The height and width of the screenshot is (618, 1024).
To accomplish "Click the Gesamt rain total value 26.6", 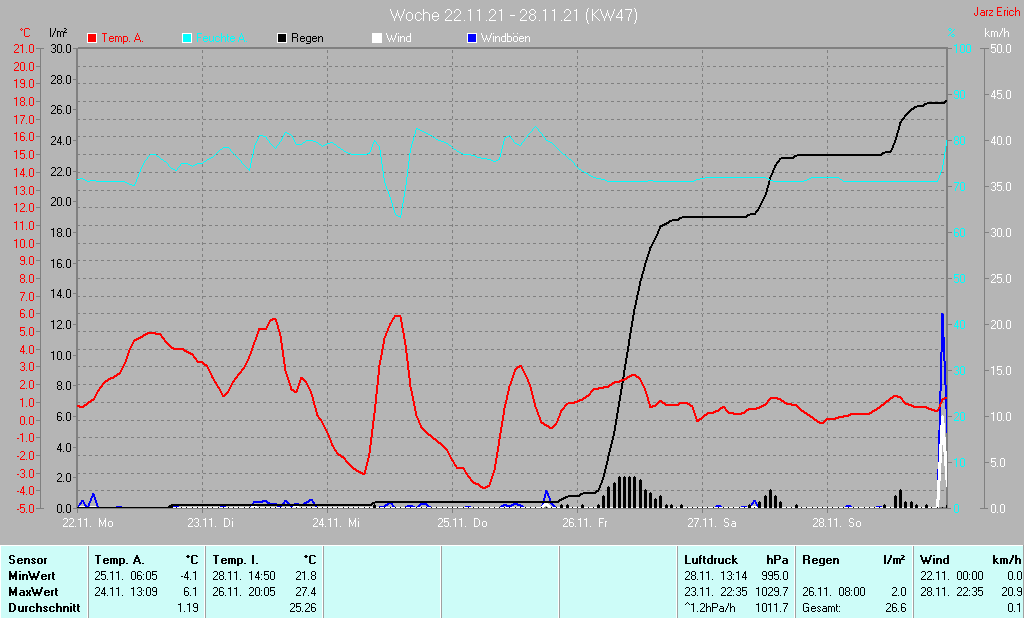I will pos(895,607).
